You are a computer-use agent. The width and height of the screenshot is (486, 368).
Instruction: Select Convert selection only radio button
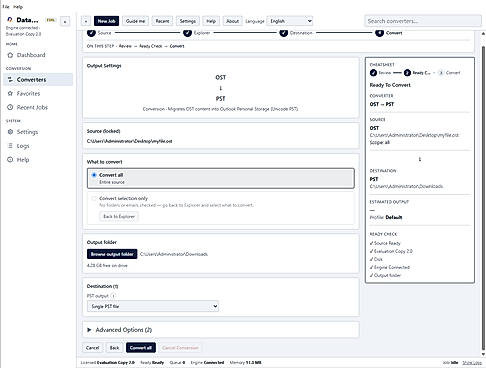coord(94,198)
